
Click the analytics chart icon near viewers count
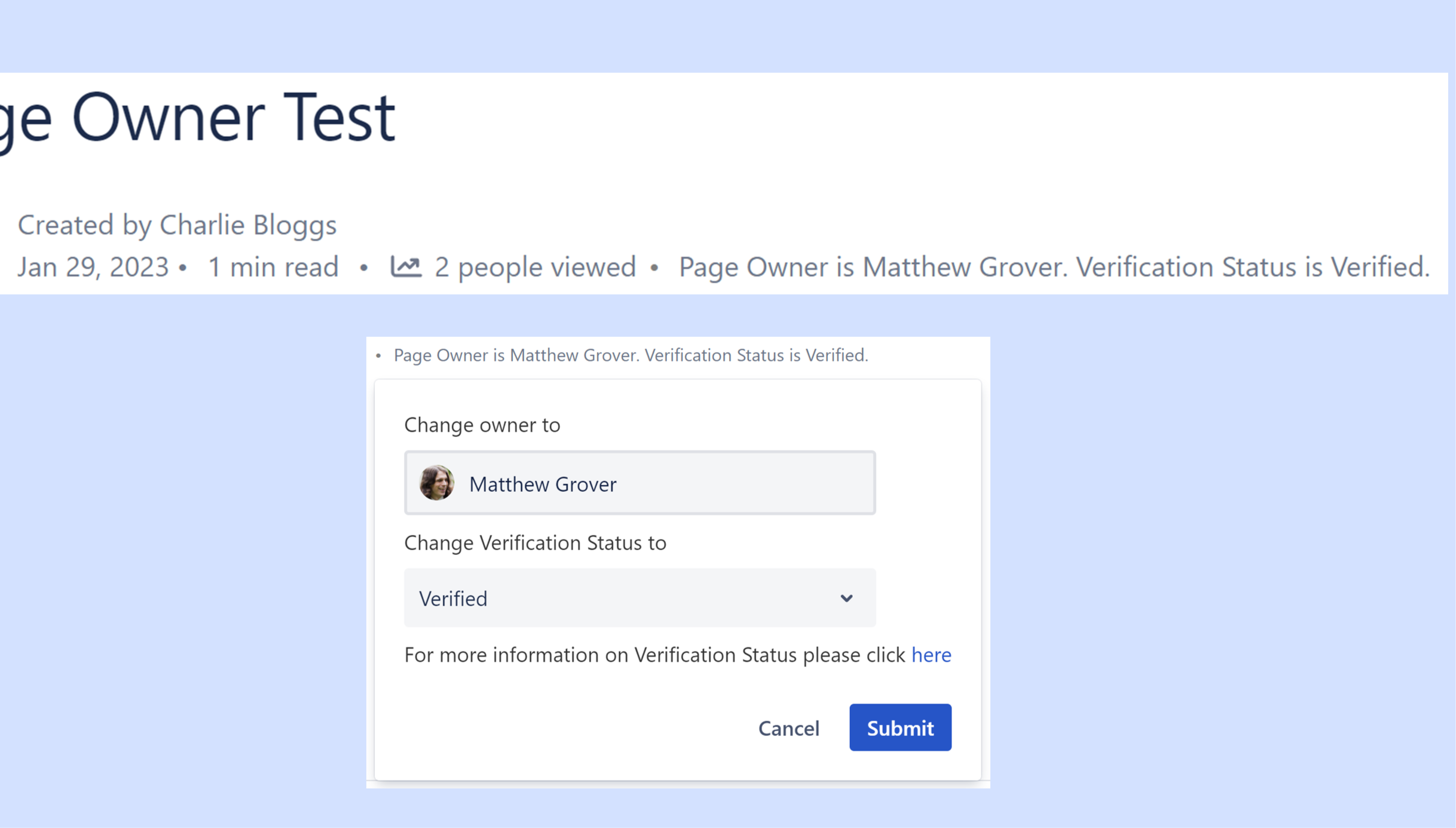click(x=406, y=266)
